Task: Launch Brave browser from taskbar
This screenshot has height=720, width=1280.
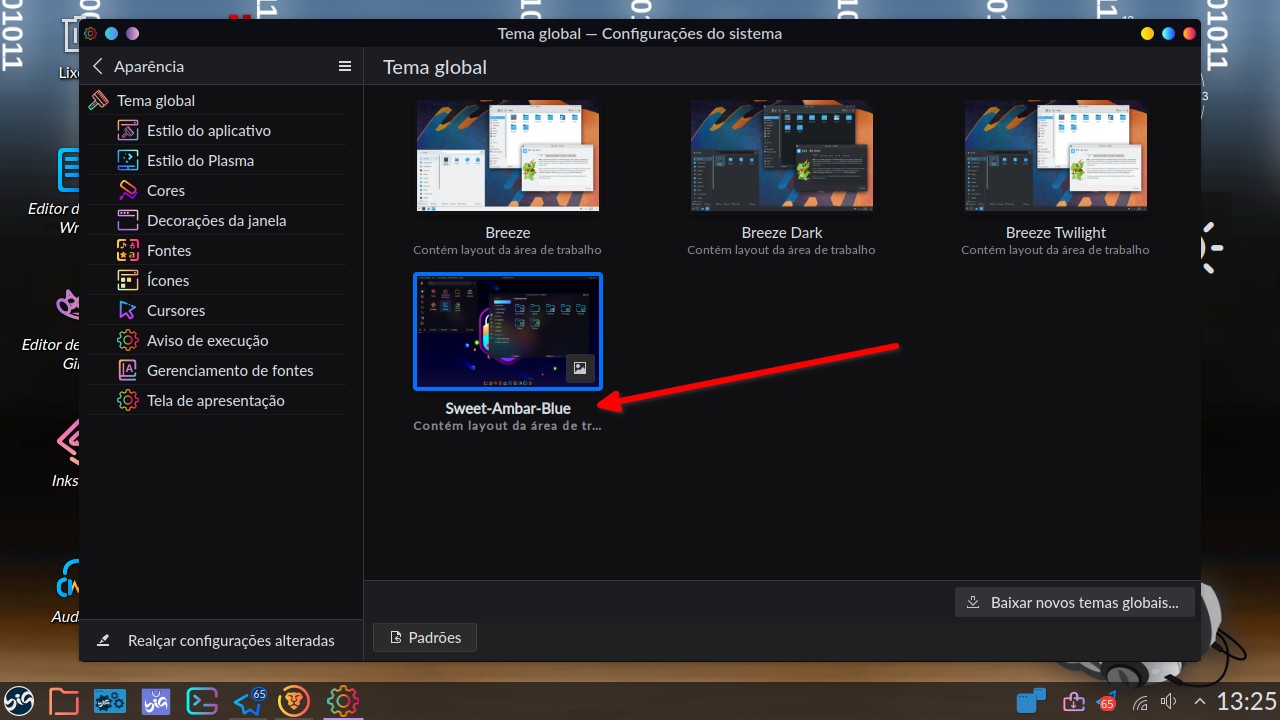Action: coord(295,702)
